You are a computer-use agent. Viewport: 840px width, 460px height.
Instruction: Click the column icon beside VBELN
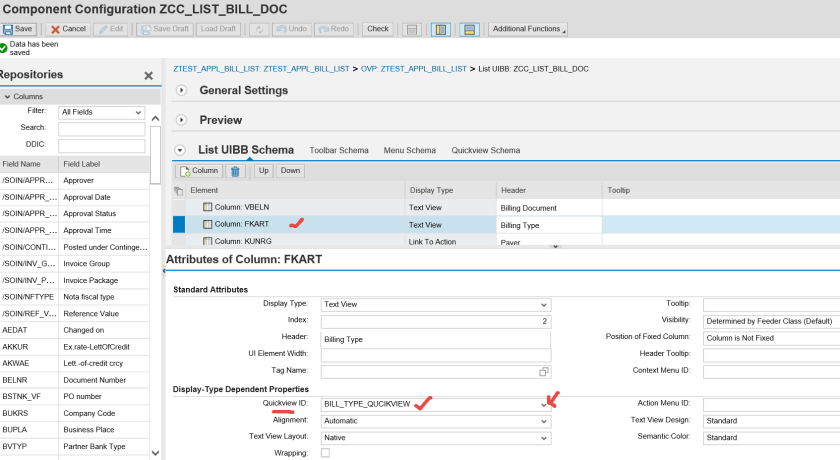(x=208, y=207)
